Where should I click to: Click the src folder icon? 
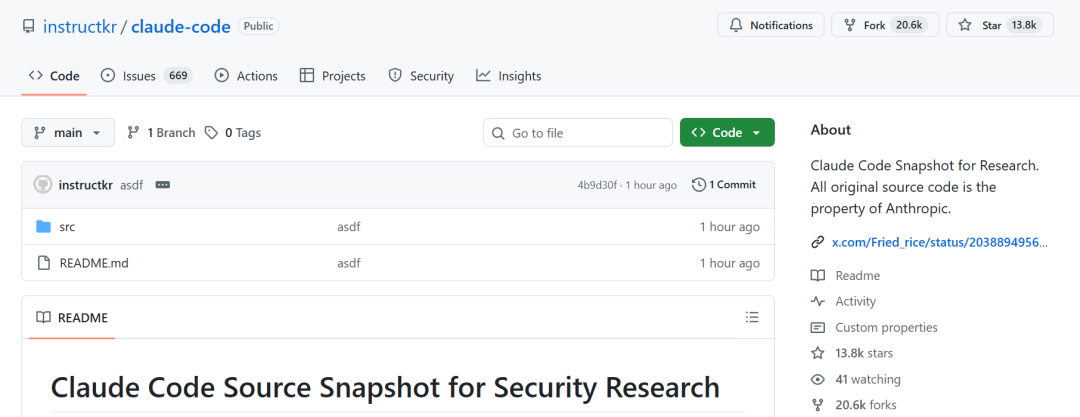(x=43, y=227)
